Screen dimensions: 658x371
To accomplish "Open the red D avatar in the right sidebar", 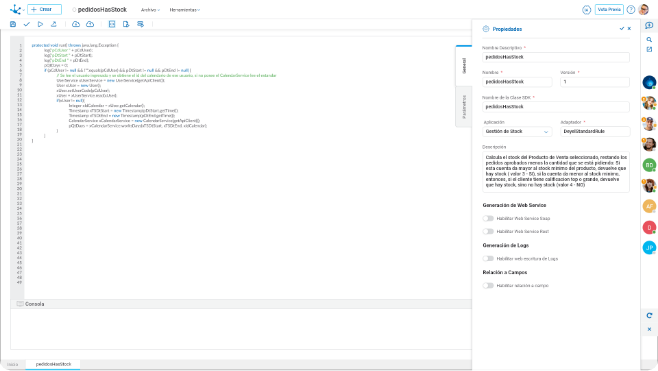I will (649, 227).
